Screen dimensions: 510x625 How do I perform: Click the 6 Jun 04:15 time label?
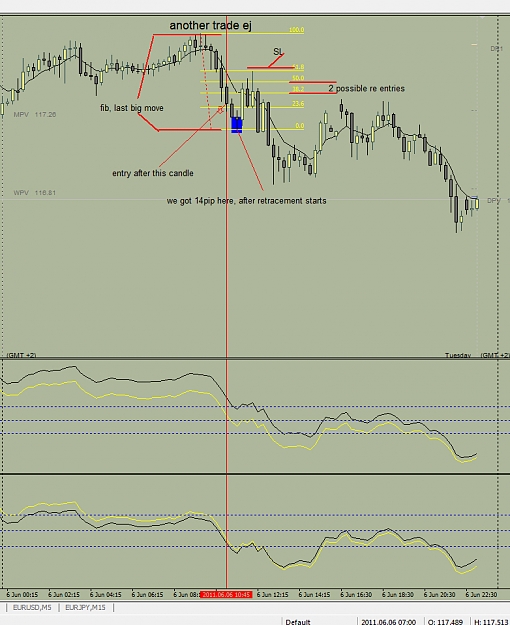coord(106,595)
